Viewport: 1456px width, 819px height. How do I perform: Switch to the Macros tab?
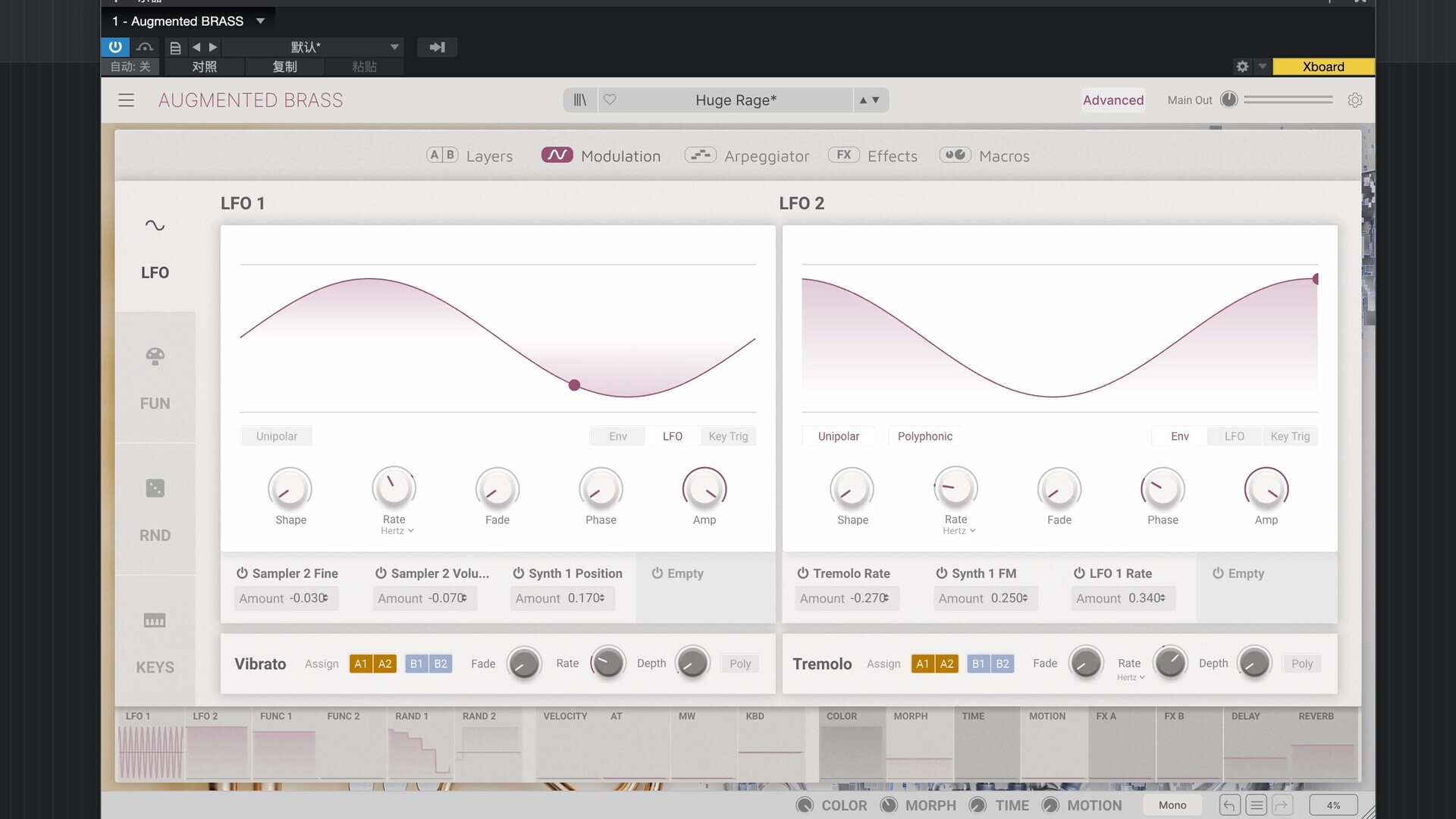pos(984,155)
